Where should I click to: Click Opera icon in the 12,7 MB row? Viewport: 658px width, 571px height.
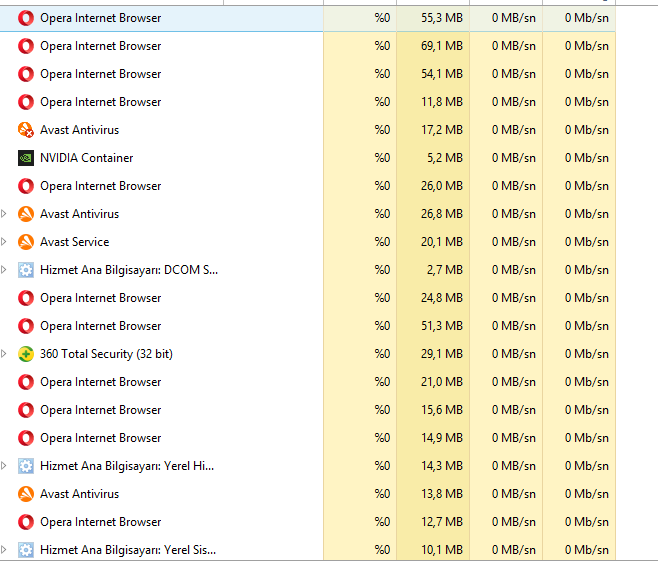click(x=26, y=522)
